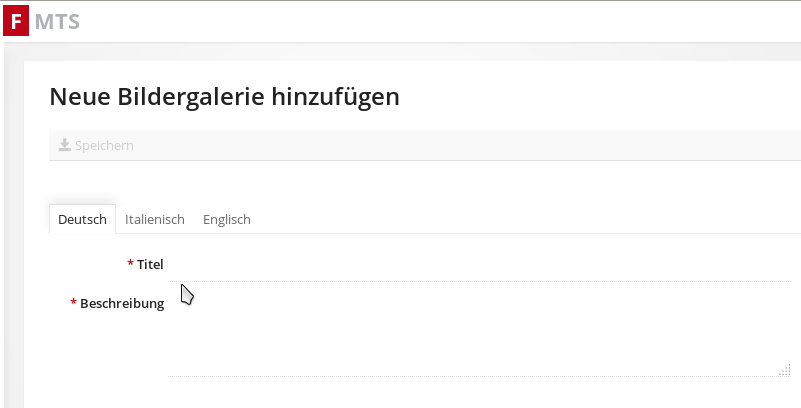Click the Beschreibung field label
Image resolution: width=801 pixels, height=408 pixels.
(x=122, y=303)
